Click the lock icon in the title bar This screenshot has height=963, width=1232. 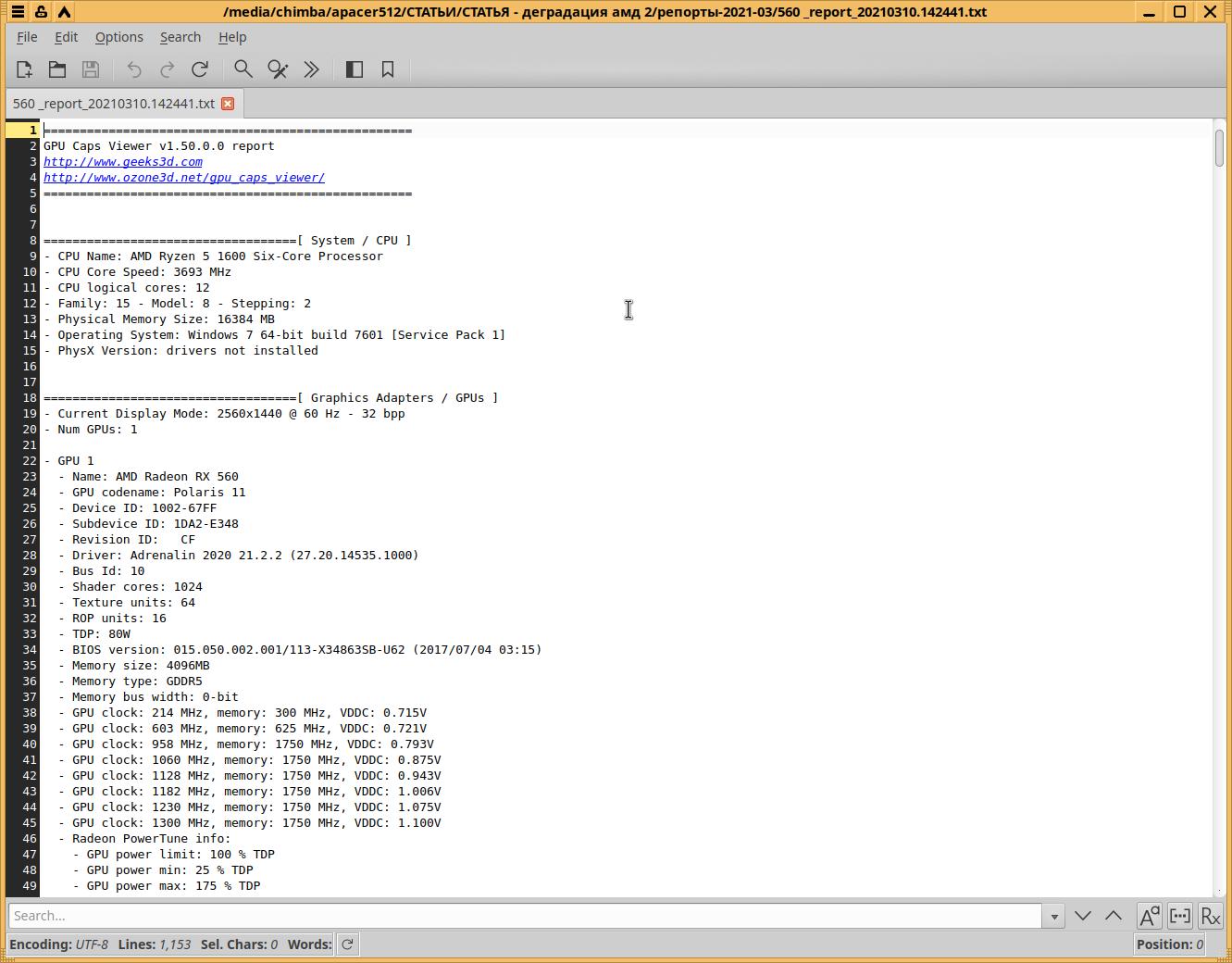pyautogui.click(x=41, y=12)
